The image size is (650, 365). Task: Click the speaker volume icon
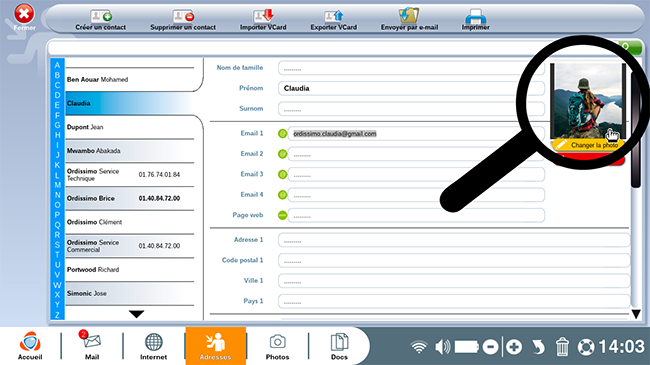(443, 347)
